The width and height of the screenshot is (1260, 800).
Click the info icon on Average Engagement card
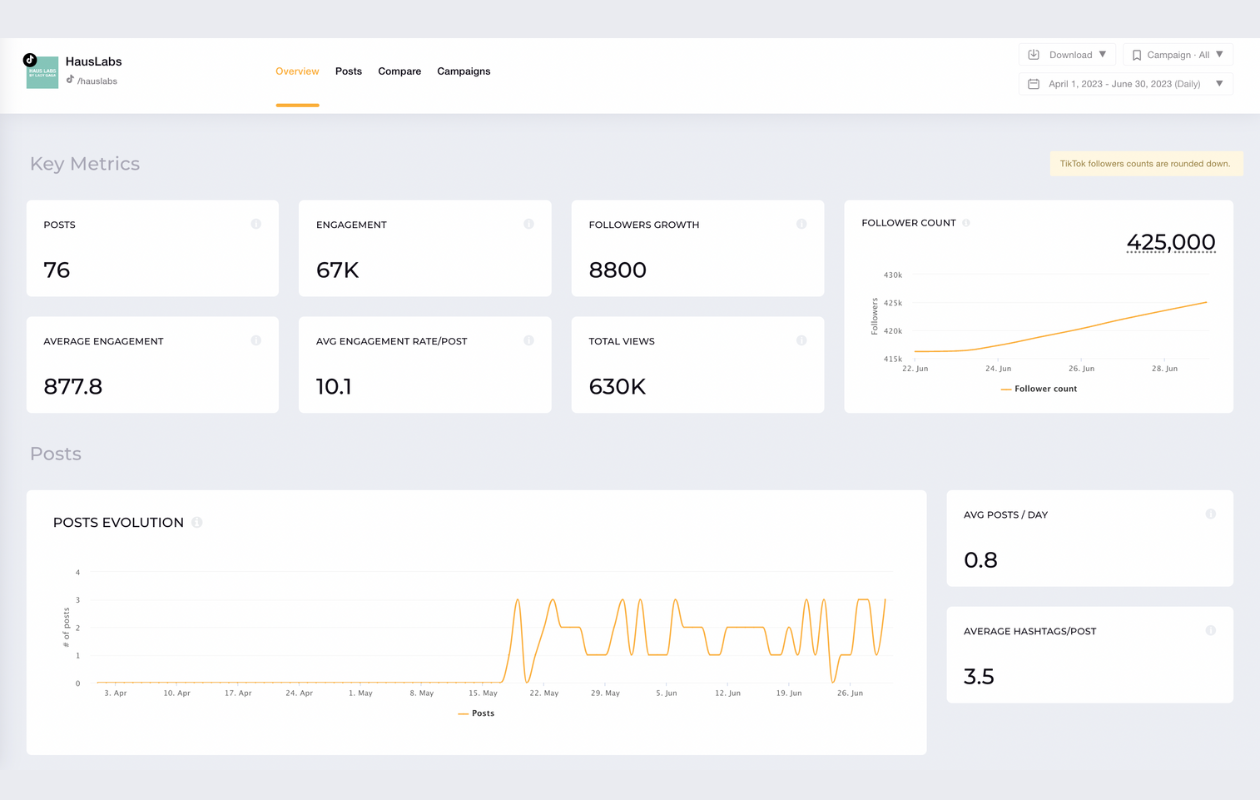(256, 341)
